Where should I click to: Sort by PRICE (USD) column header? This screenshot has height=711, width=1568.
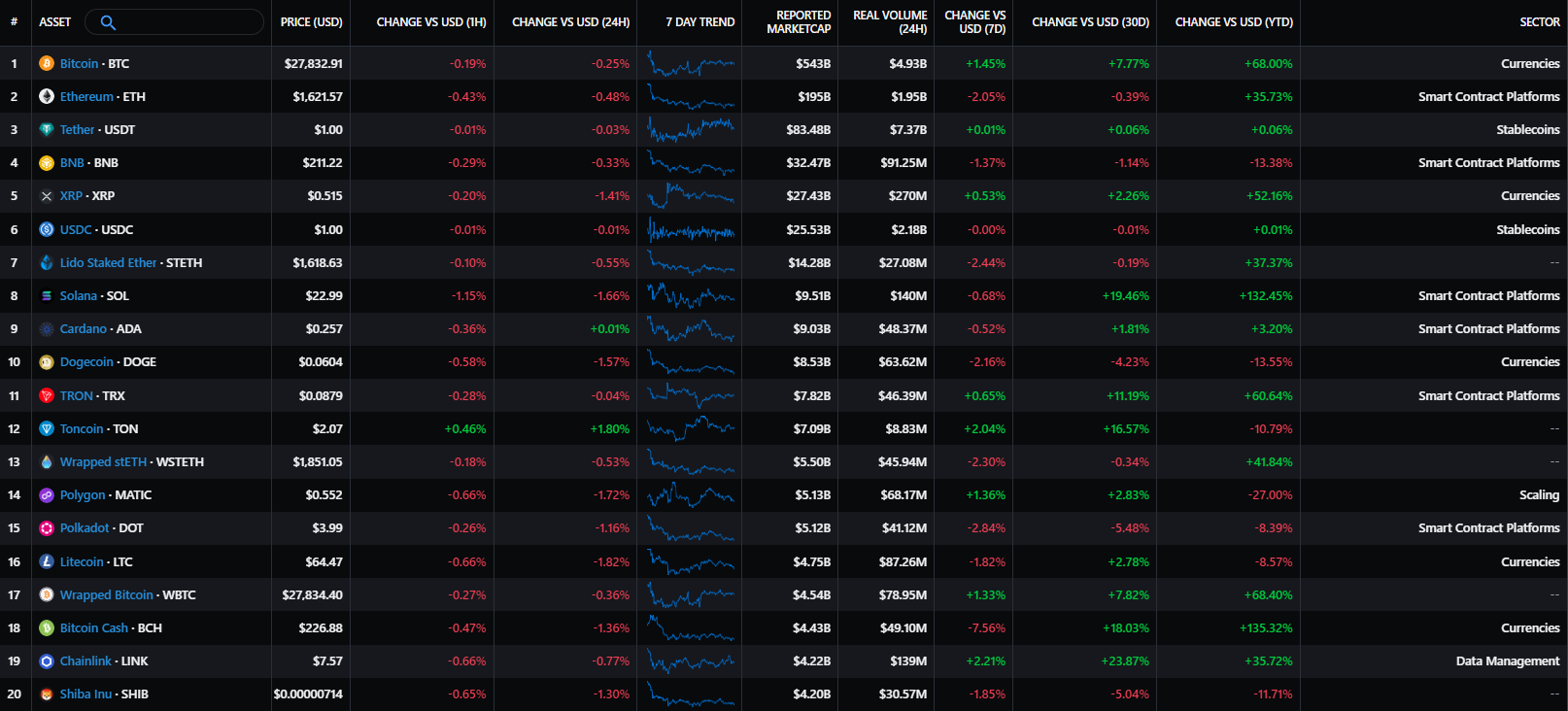point(311,22)
